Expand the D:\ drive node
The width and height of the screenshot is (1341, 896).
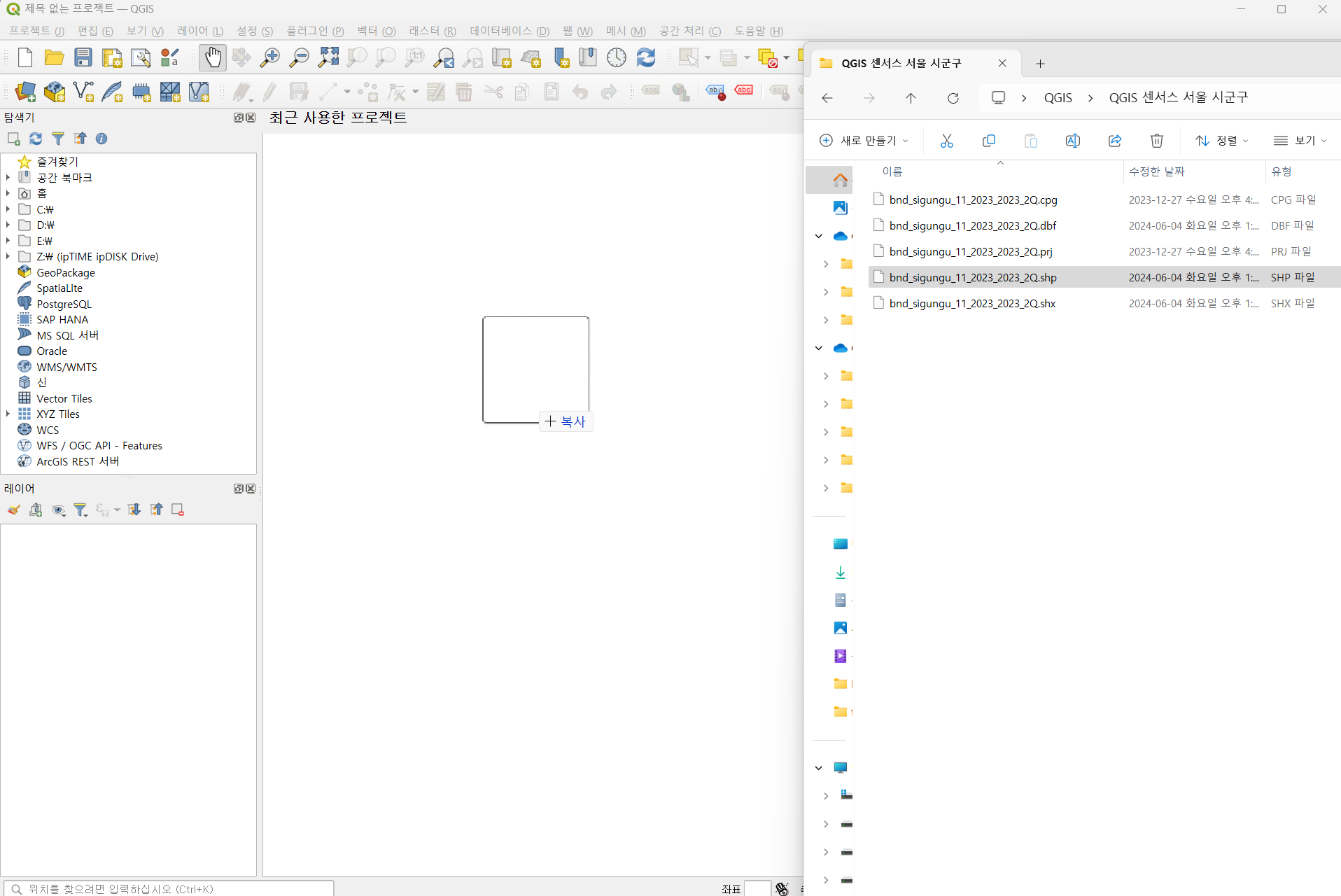point(8,225)
